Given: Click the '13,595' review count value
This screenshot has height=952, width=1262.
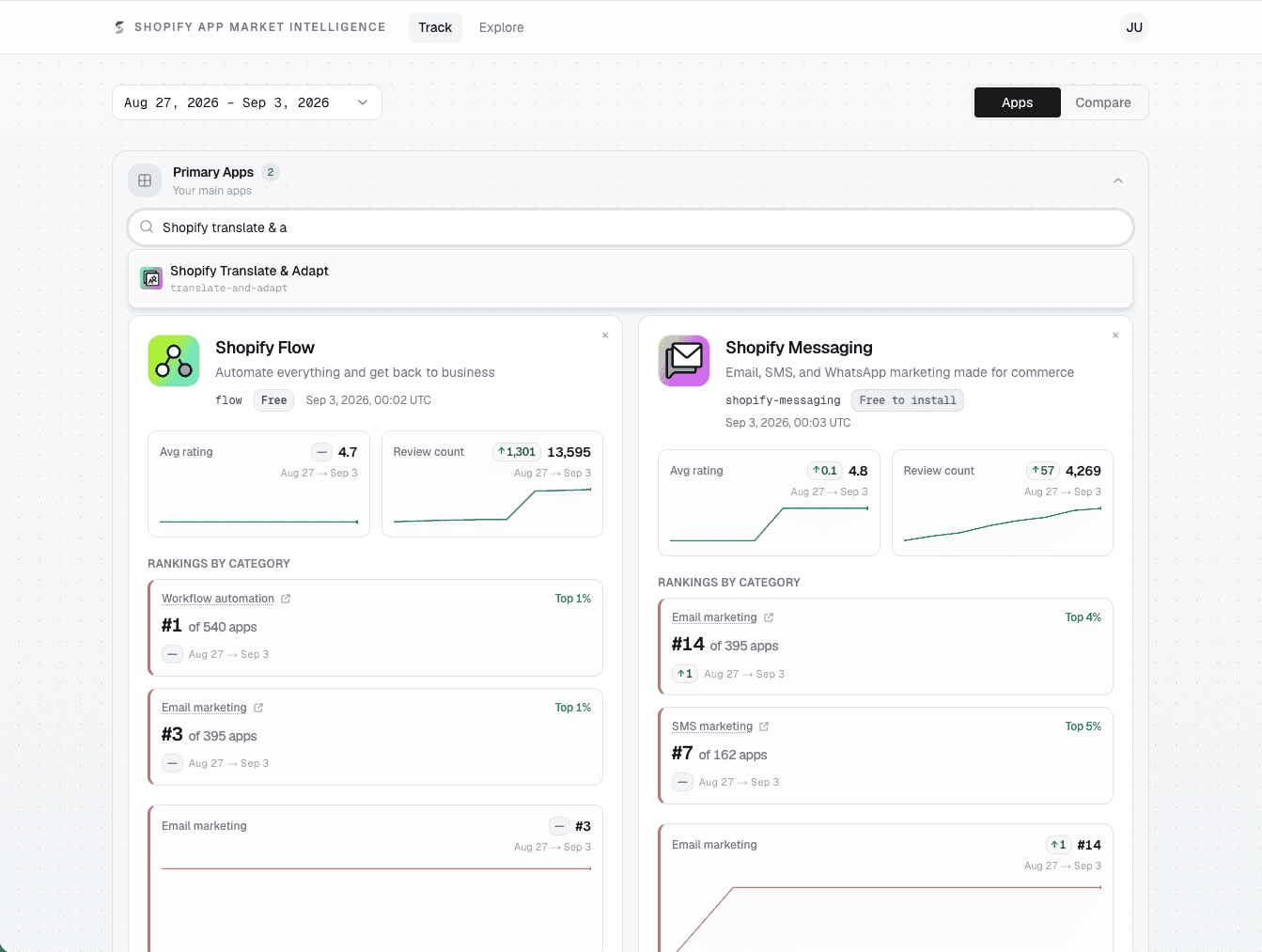Looking at the screenshot, I should click(x=569, y=452).
